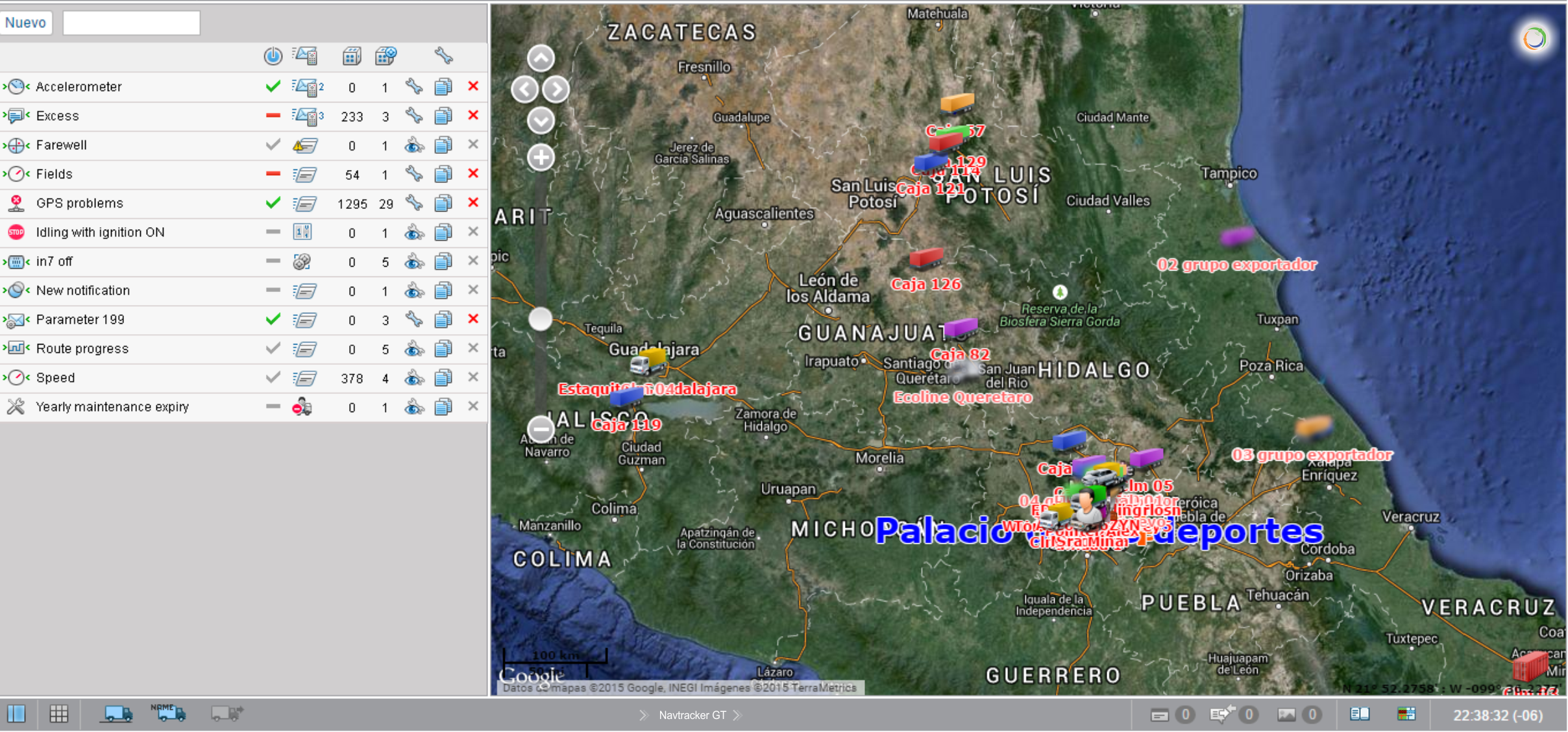Image resolution: width=1568 pixels, height=732 pixels.
Task: Expand the arrow right of Navtracker GT
Action: tap(737, 715)
